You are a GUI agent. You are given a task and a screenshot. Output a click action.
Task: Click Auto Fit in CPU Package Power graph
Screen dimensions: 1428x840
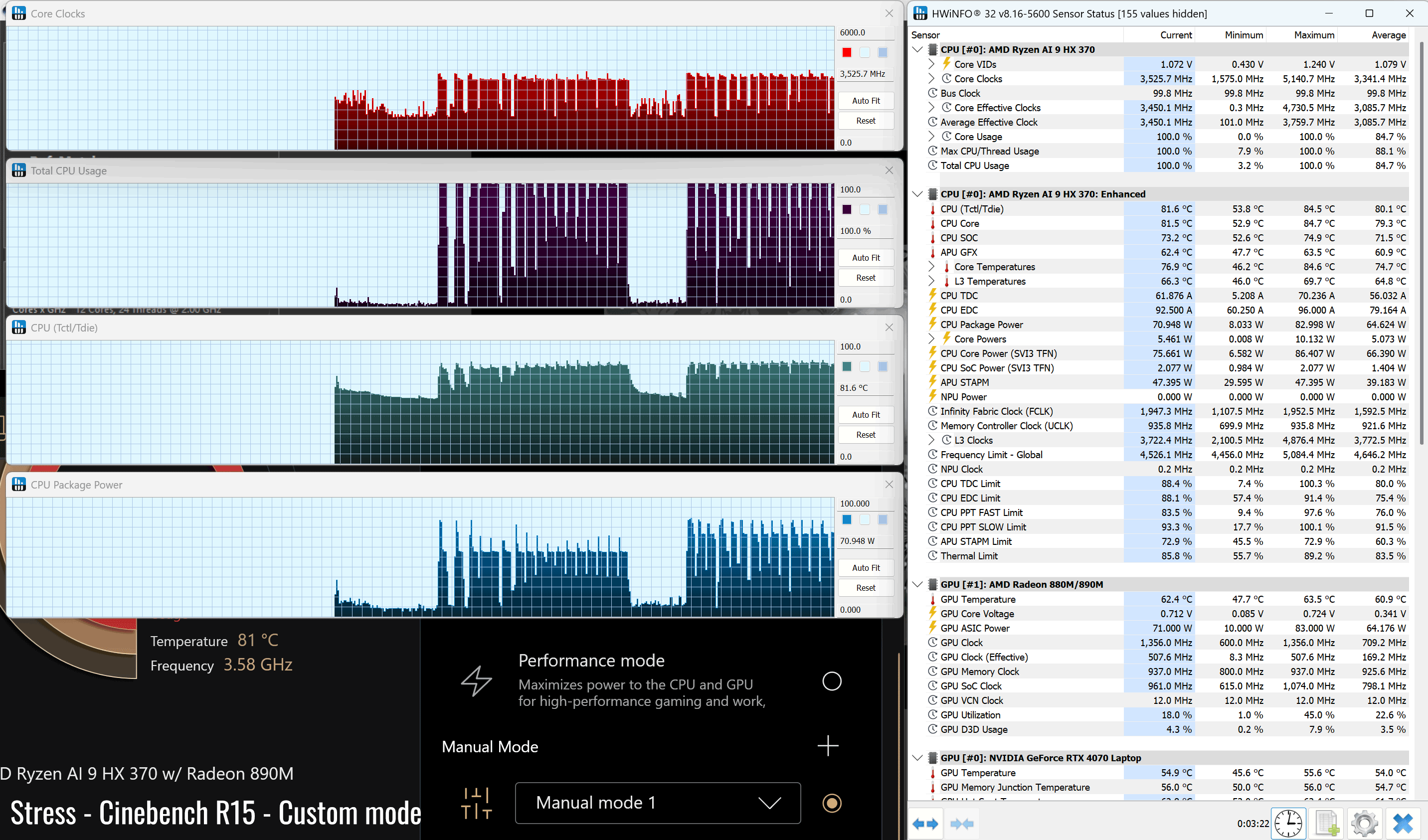click(x=865, y=567)
